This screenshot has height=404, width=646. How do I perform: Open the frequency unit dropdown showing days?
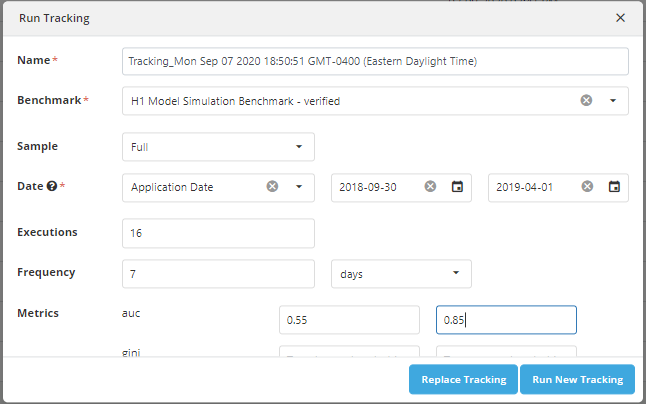click(401, 274)
